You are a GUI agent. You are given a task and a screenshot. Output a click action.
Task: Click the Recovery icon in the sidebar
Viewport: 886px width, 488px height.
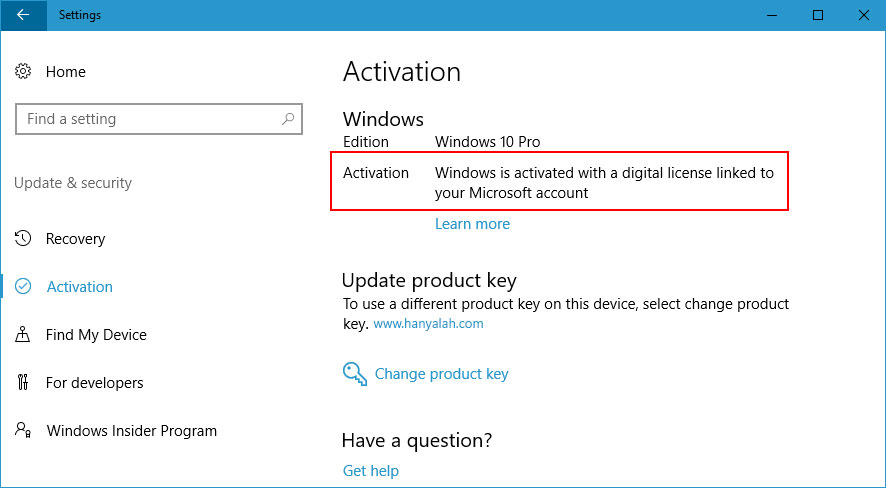23,239
